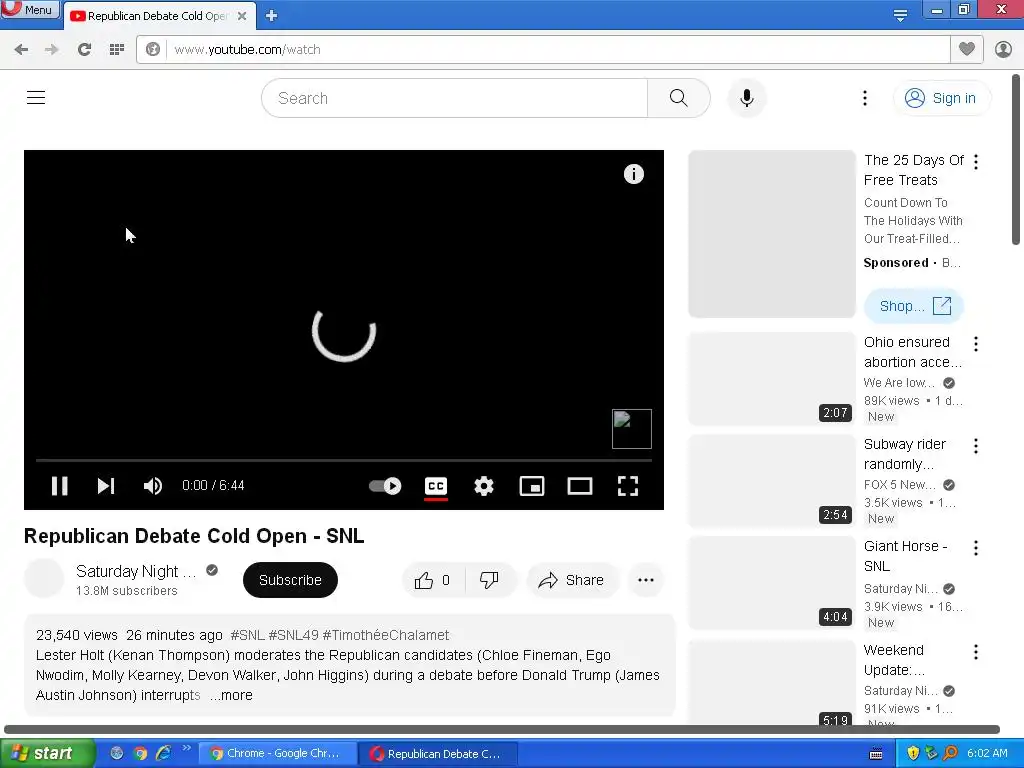1024x768 pixels.
Task: Toggle the autoplay switch
Action: 385,486
